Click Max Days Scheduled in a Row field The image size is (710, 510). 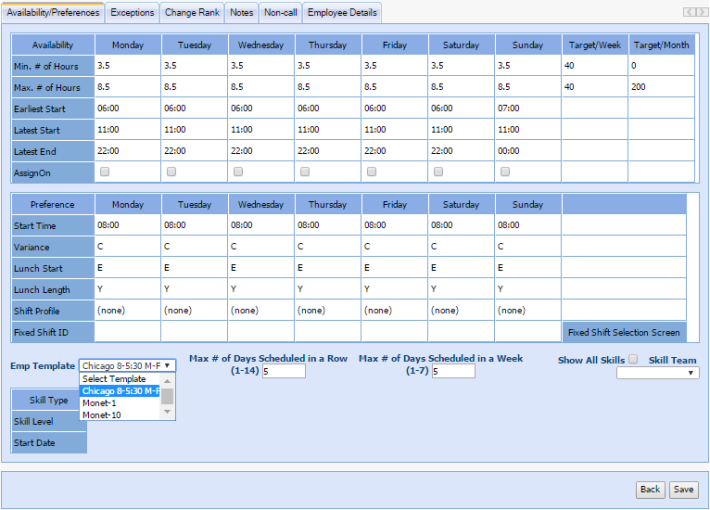[284, 372]
